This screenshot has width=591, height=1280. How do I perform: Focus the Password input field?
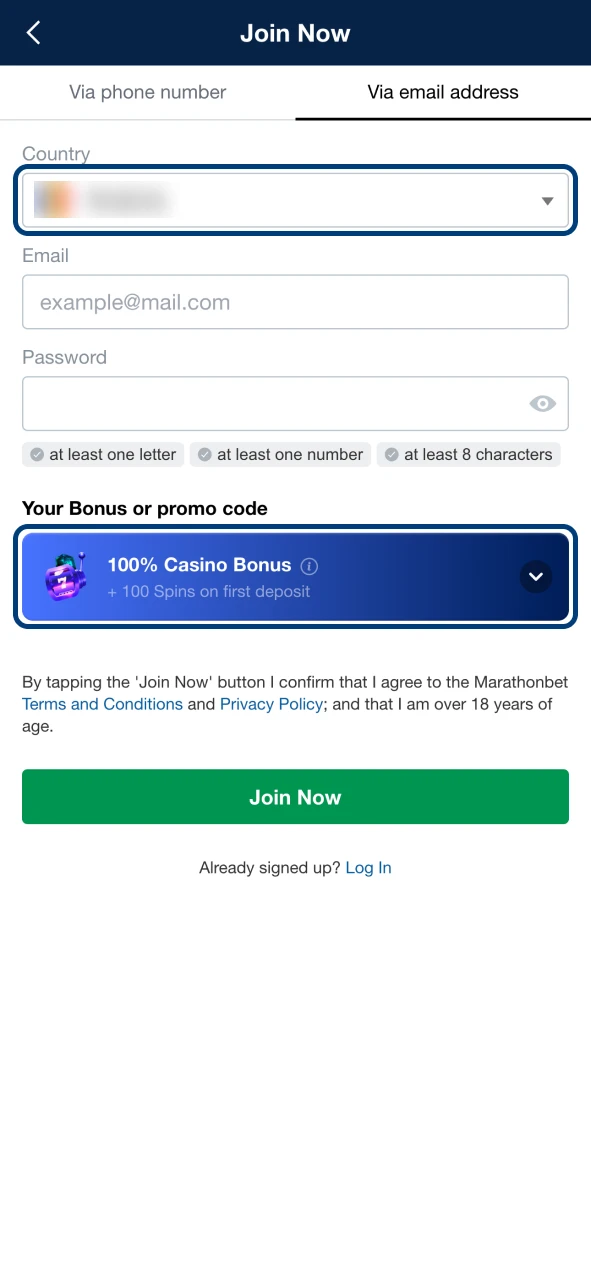295,404
